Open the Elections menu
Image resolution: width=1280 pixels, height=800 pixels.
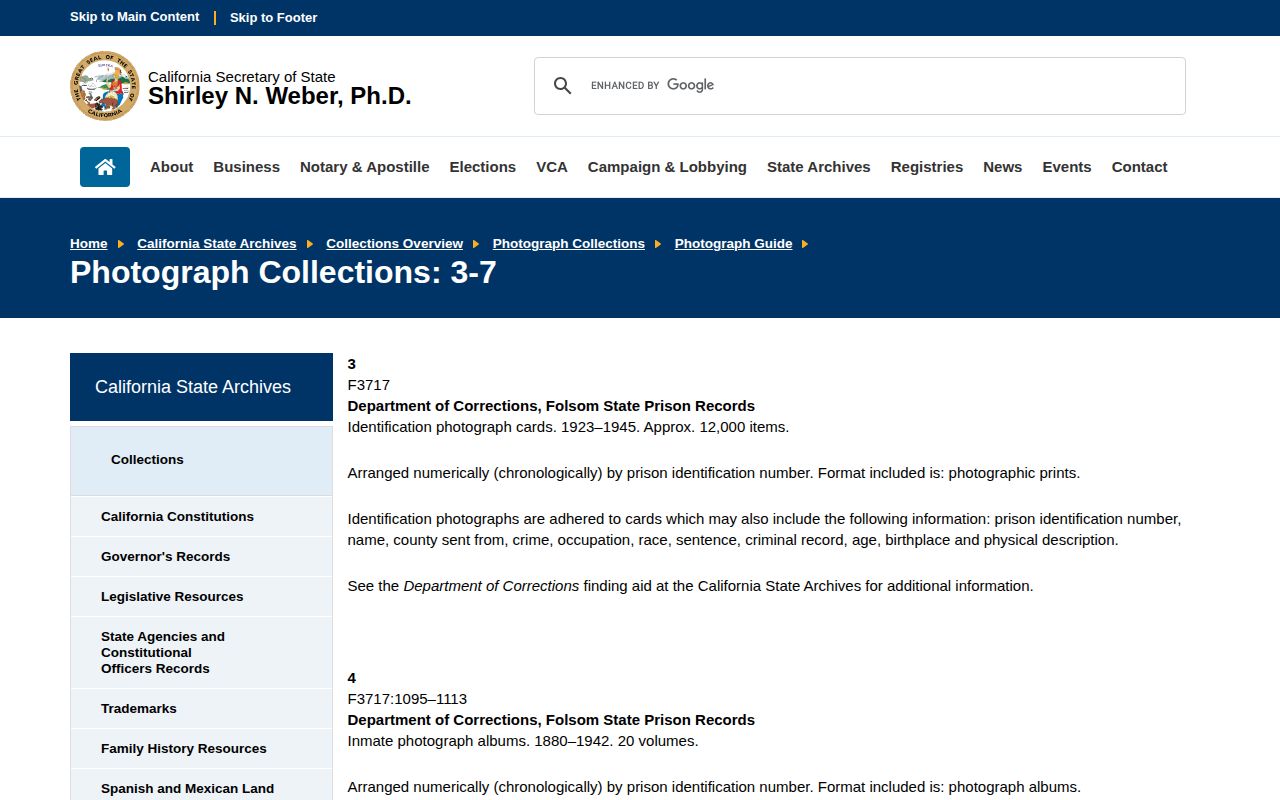point(482,167)
